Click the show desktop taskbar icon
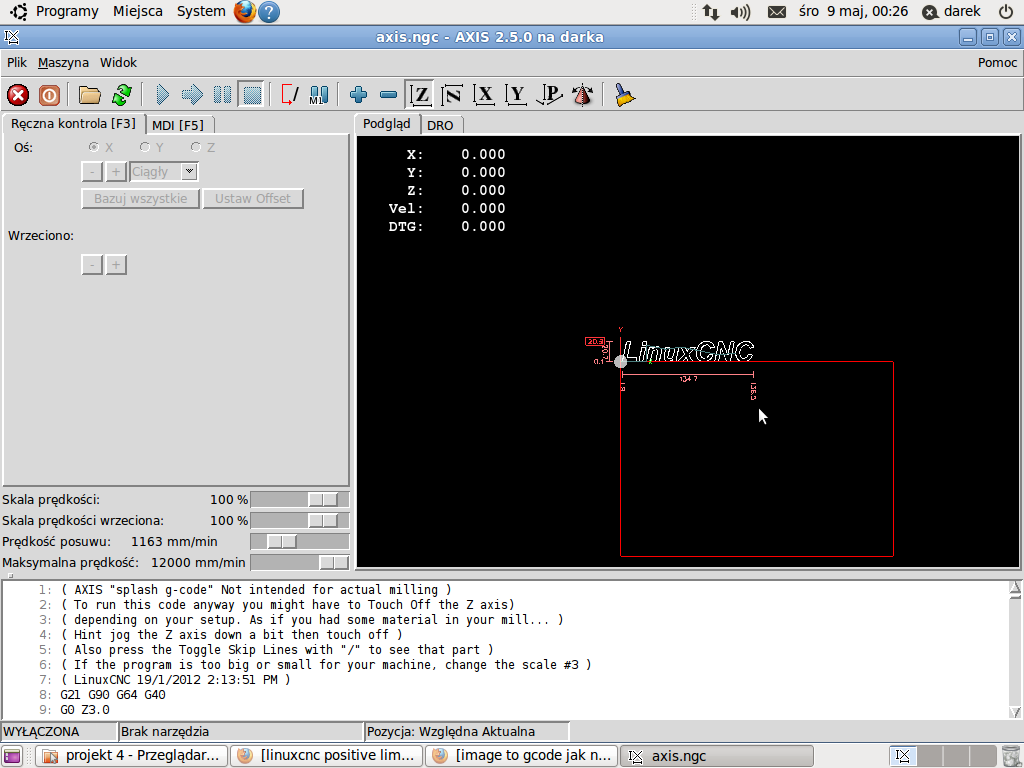 pos(12,756)
